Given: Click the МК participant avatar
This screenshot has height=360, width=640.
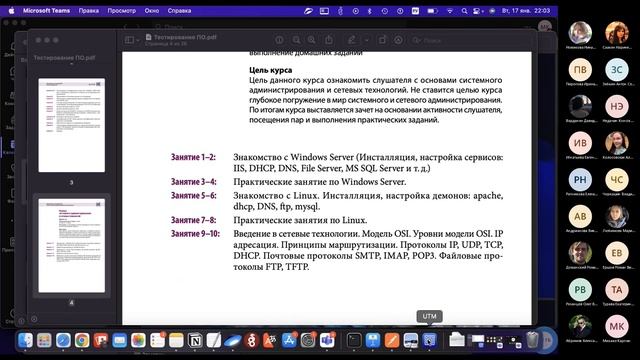Looking at the screenshot, I should coord(617,327).
